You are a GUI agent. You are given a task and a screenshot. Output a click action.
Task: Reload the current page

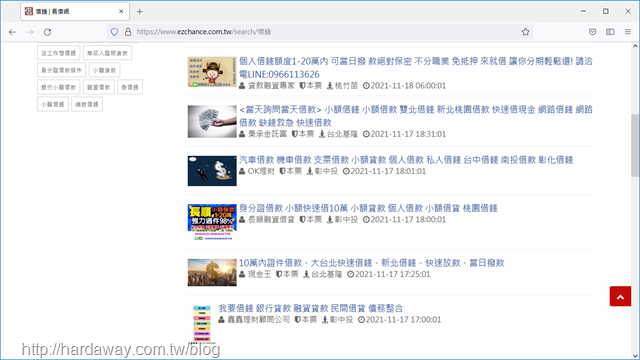point(47,32)
